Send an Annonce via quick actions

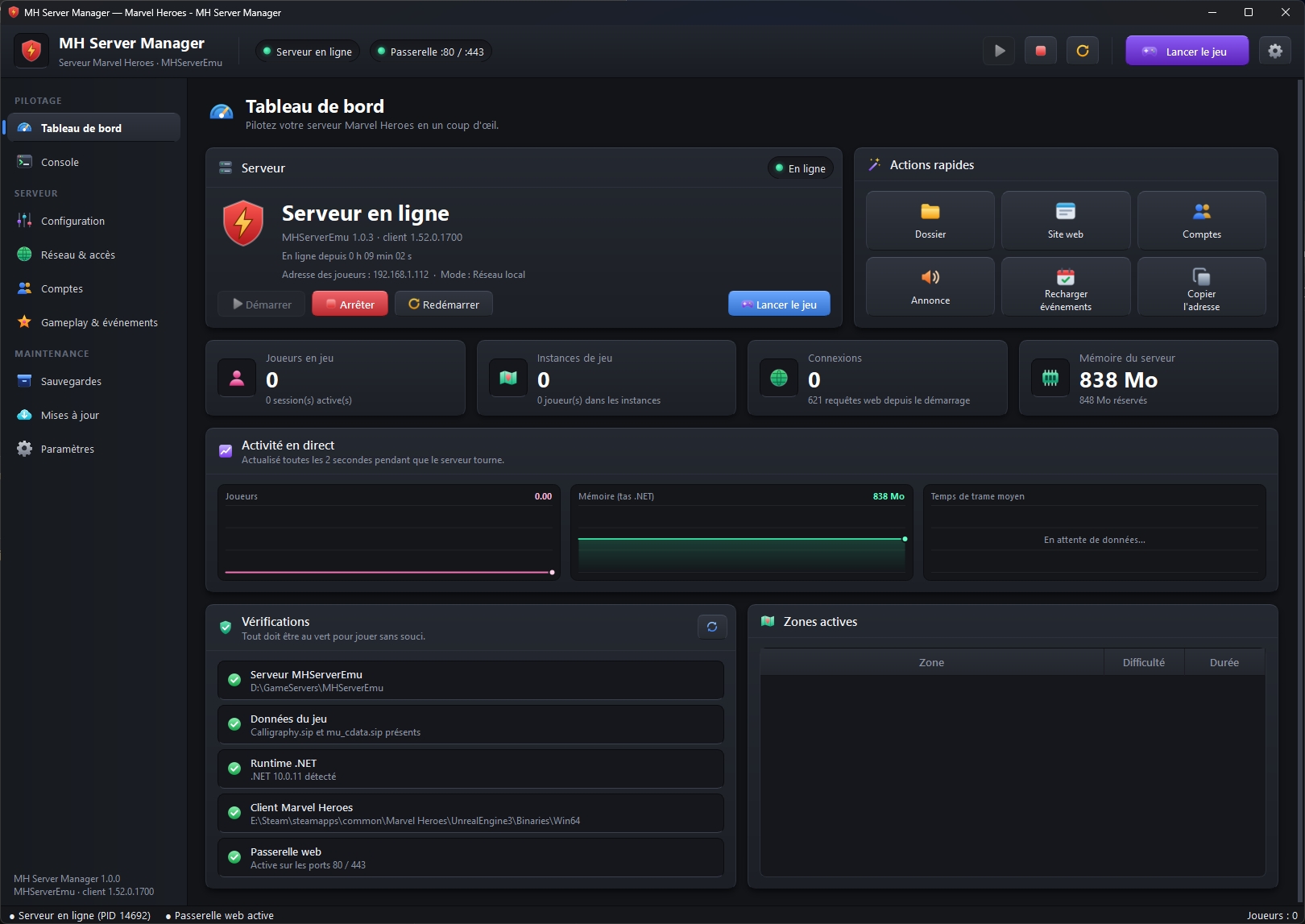point(930,286)
